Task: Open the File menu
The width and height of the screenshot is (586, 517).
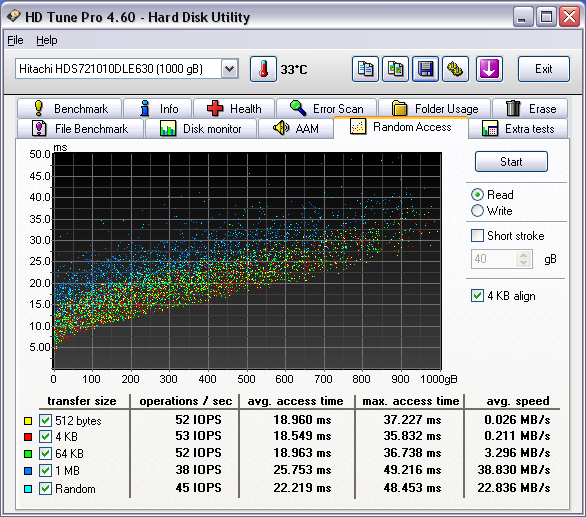Action: click(x=15, y=40)
